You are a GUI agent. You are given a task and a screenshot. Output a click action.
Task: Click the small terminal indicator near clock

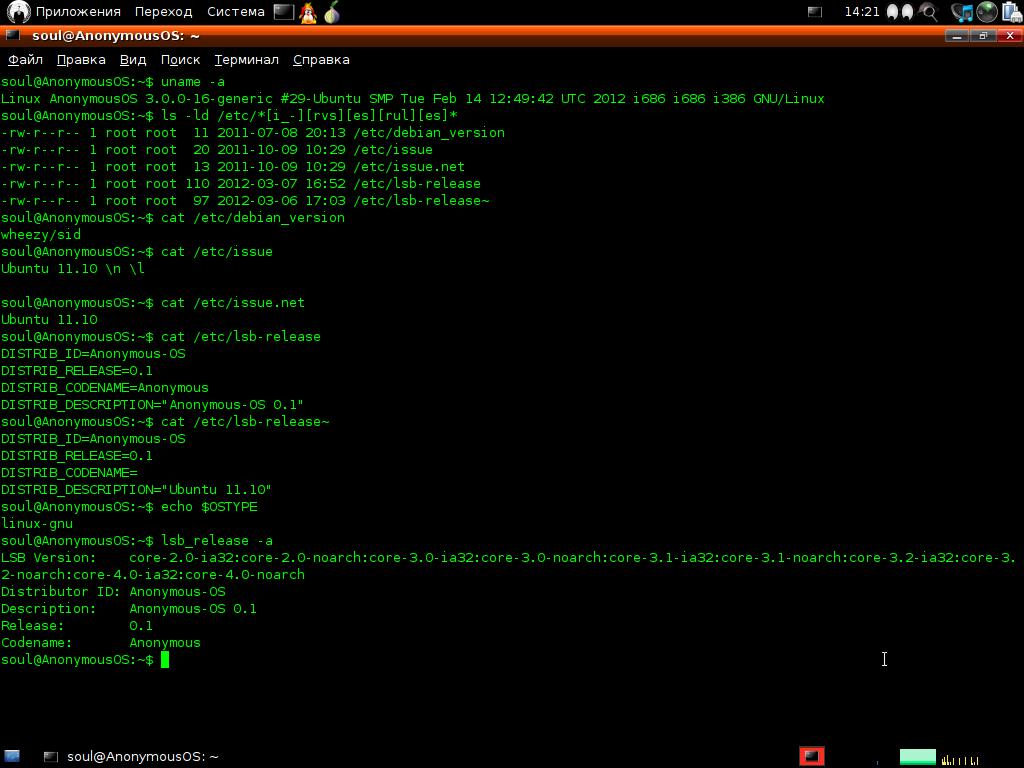[814, 12]
